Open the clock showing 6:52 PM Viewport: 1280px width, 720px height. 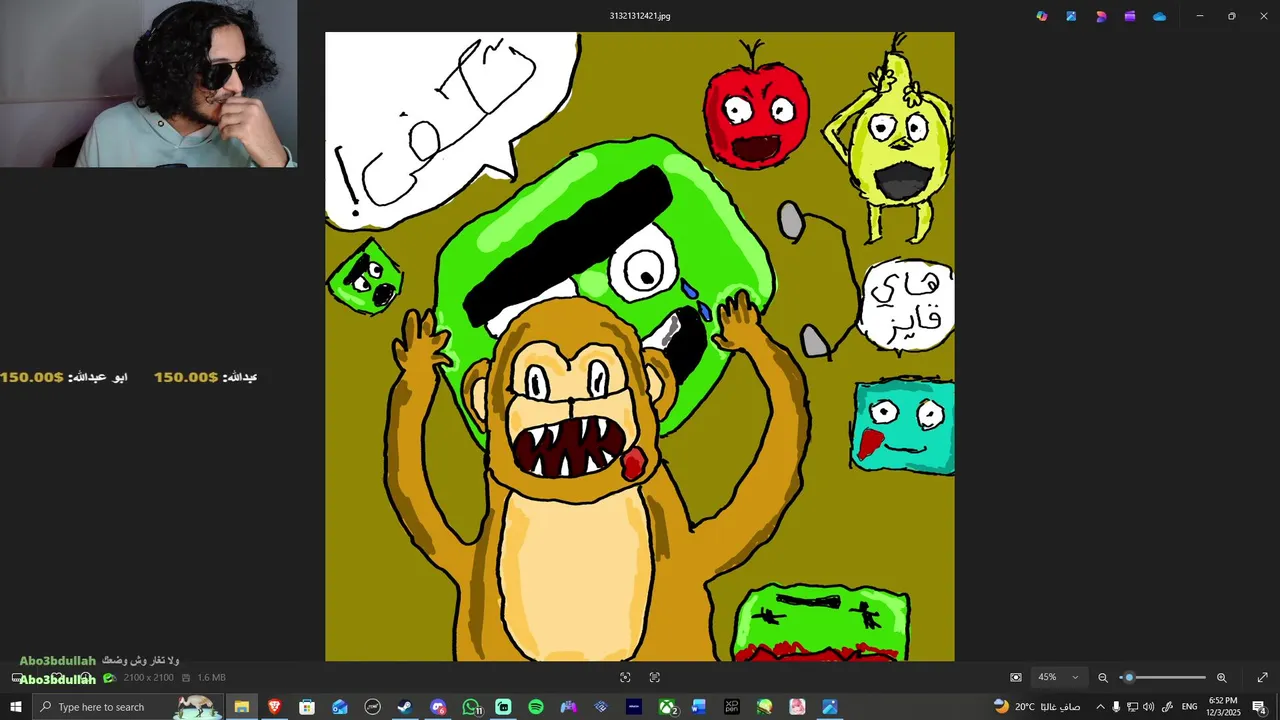click(1223, 707)
